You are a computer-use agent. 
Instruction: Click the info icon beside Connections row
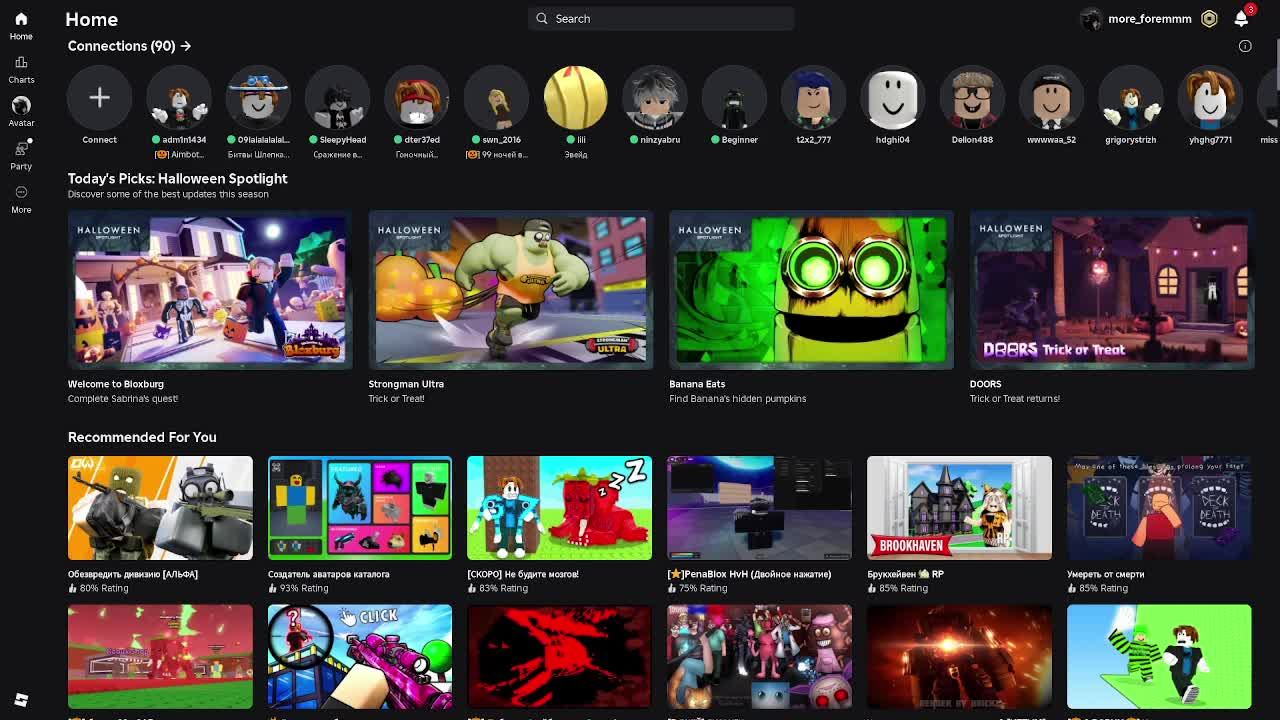[x=1245, y=46]
